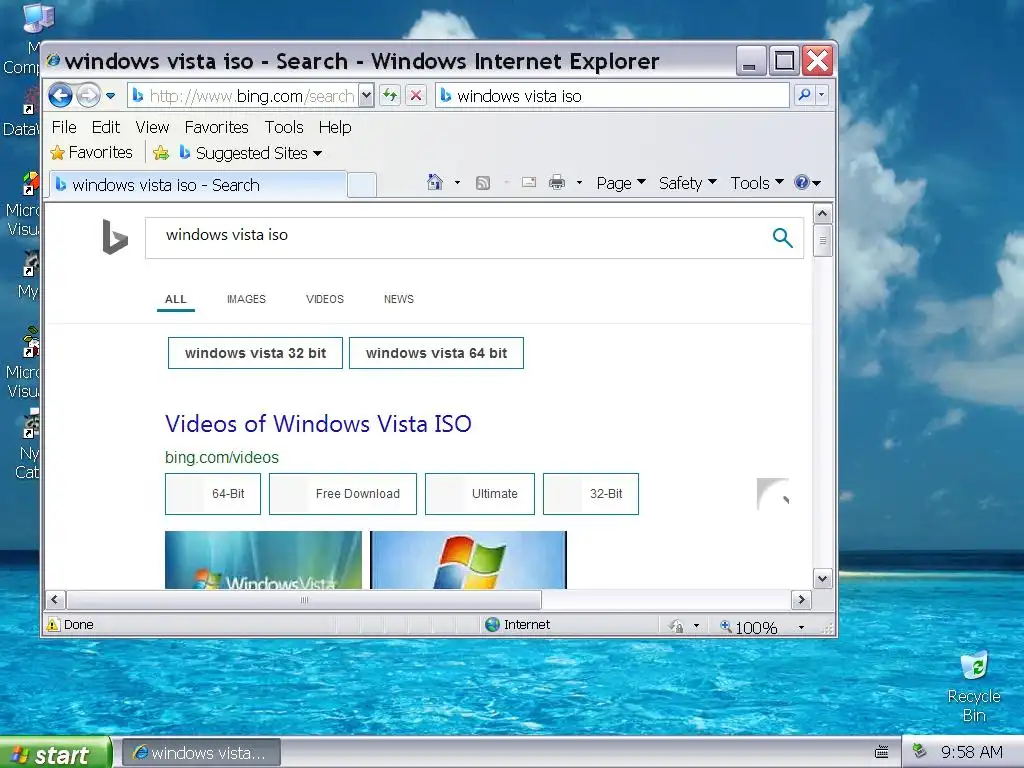This screenshot has width=1024, height=768.
Task: Stop loading with the red X icon
Action: coord(416,95)
